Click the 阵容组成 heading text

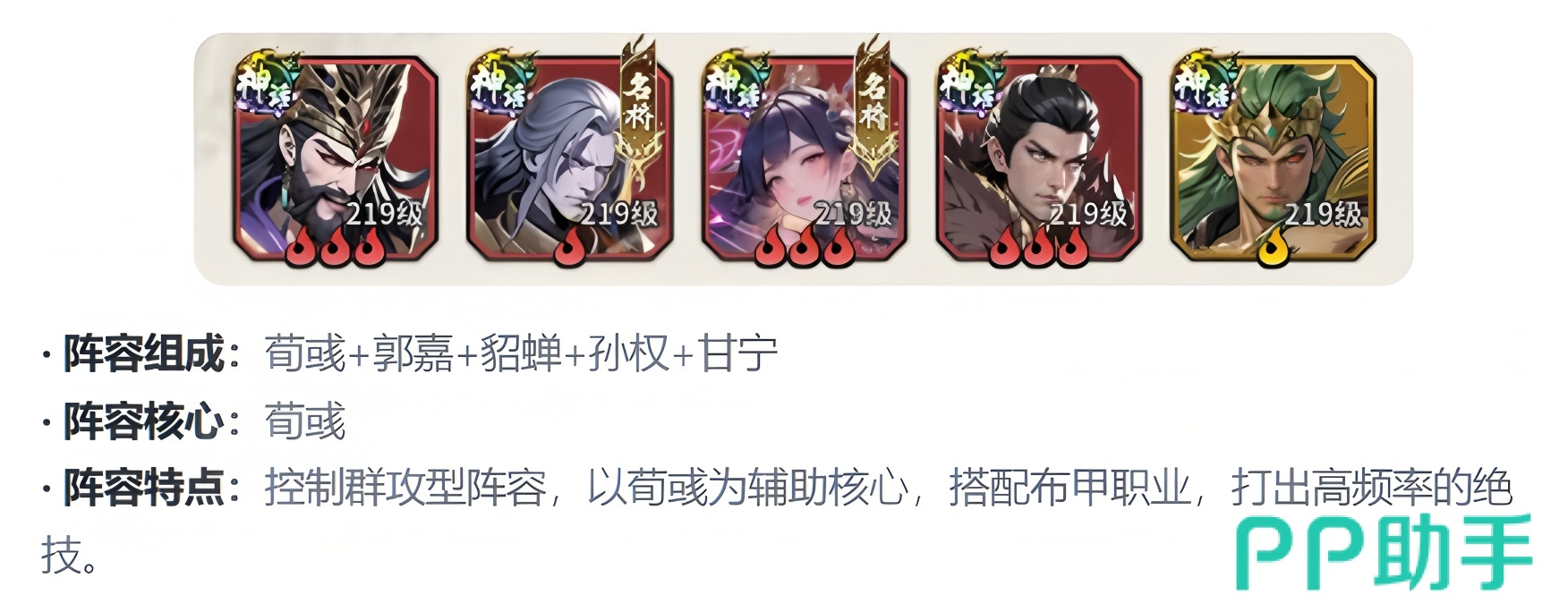pyautogui.click(x=143, y=354)
